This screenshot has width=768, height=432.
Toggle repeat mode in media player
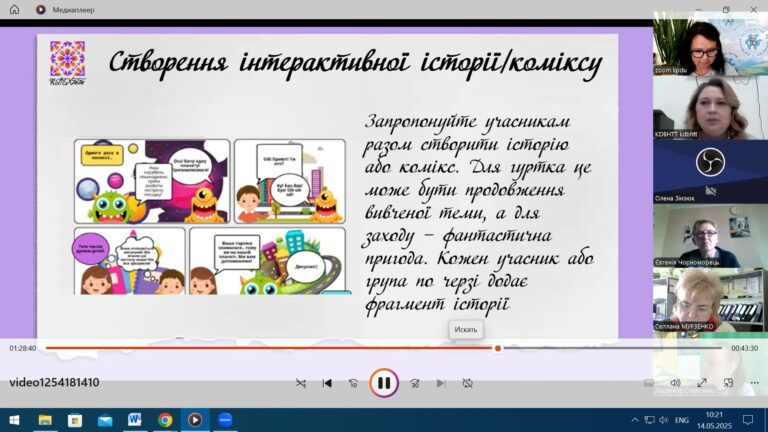(467, 383)
